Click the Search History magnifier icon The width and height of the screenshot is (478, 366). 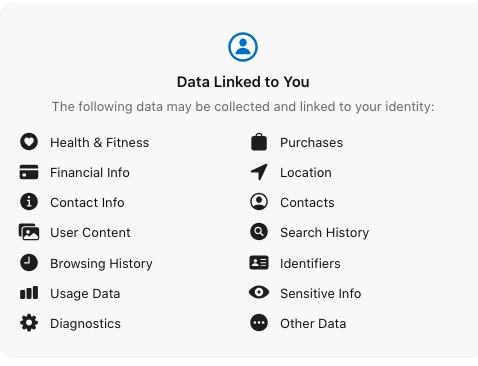pyautogui.click(x=259, y=232)
